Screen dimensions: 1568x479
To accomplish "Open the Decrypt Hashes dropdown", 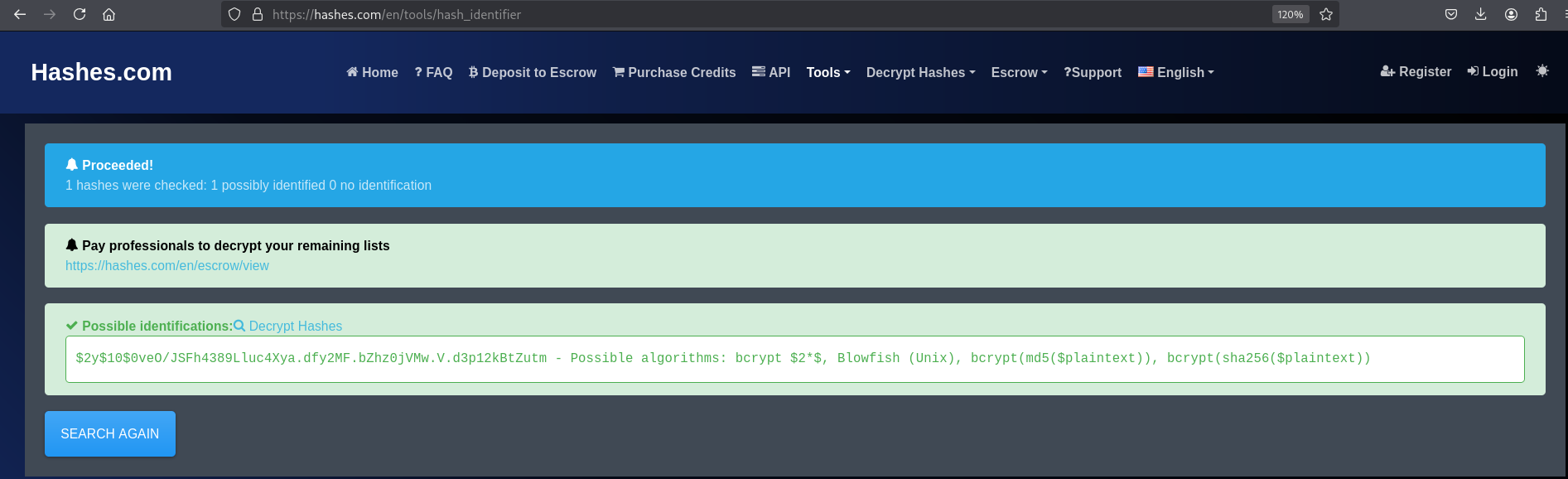I will [920, 72].
